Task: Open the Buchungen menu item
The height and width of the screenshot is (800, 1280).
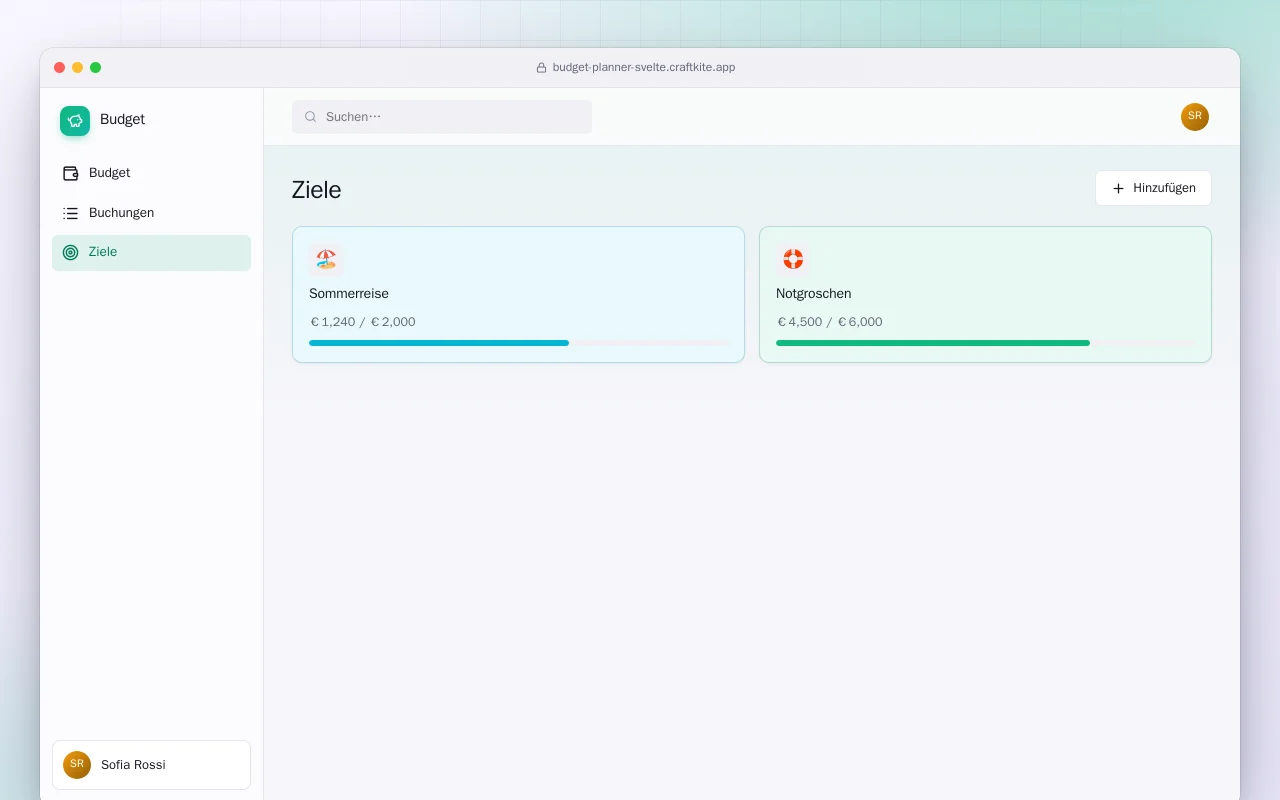Action: [x=151, y=213]
